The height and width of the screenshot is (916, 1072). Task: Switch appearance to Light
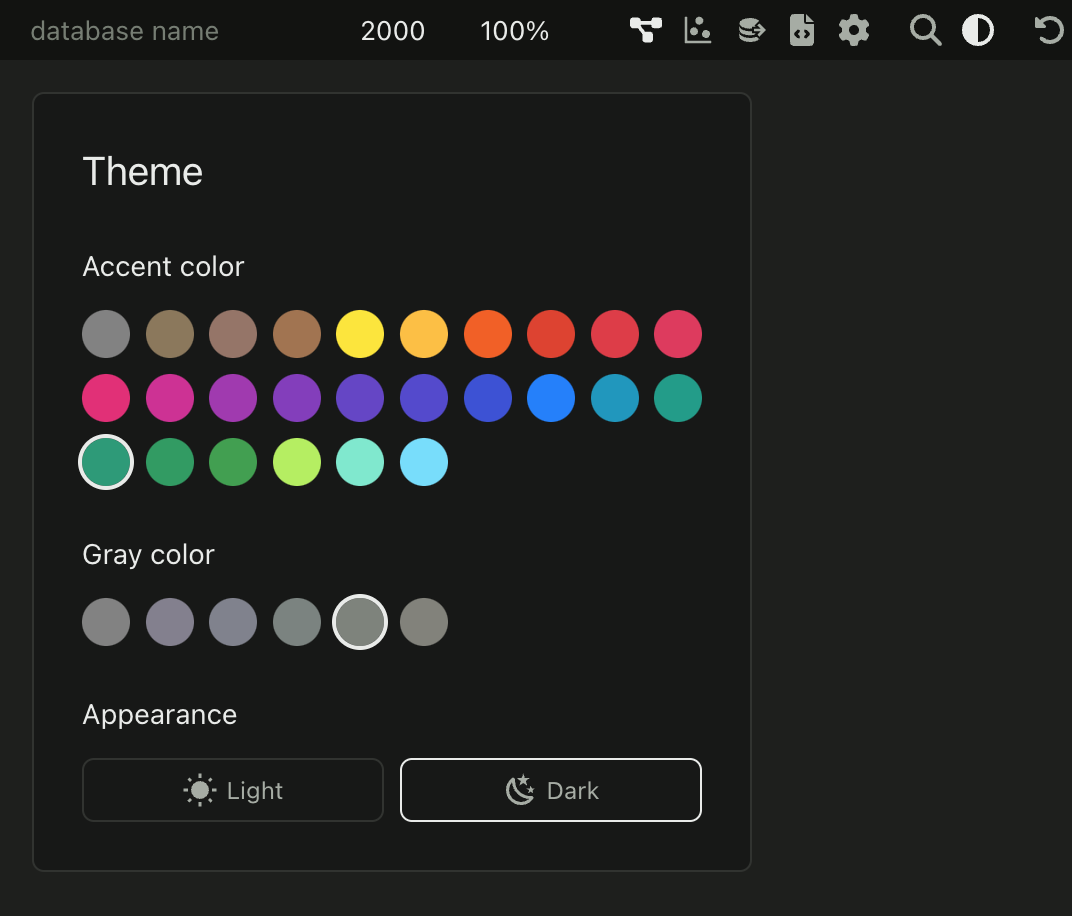[233, 790]
